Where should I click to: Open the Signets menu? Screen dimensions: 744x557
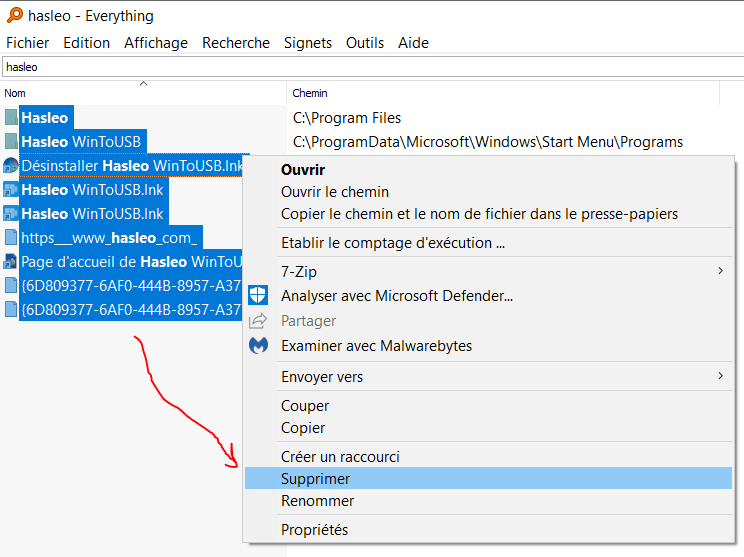pyautogui.click(x=308, y=43)
